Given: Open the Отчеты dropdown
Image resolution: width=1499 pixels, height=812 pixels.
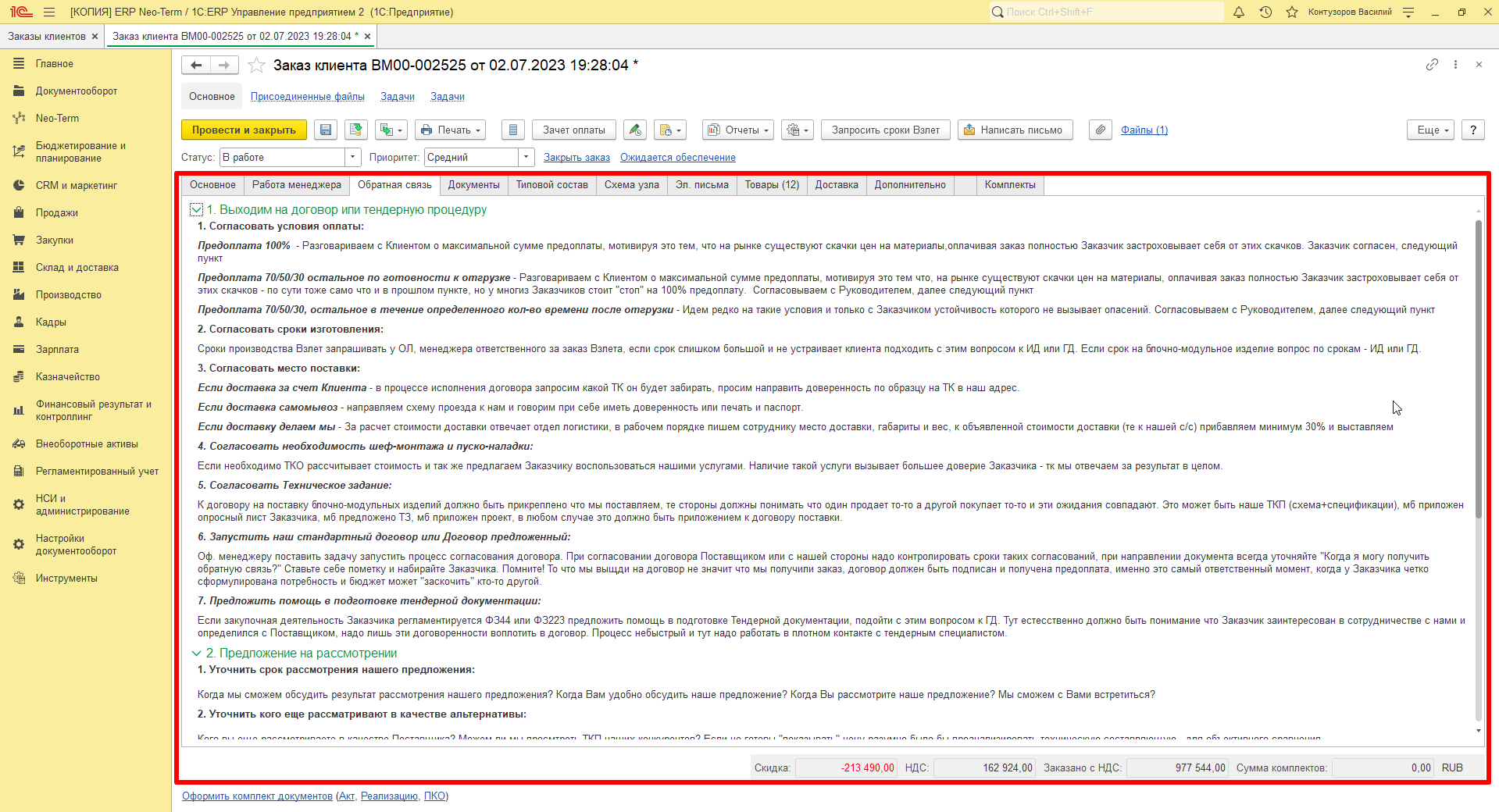Looking at the screenshot, I should 738,130.
